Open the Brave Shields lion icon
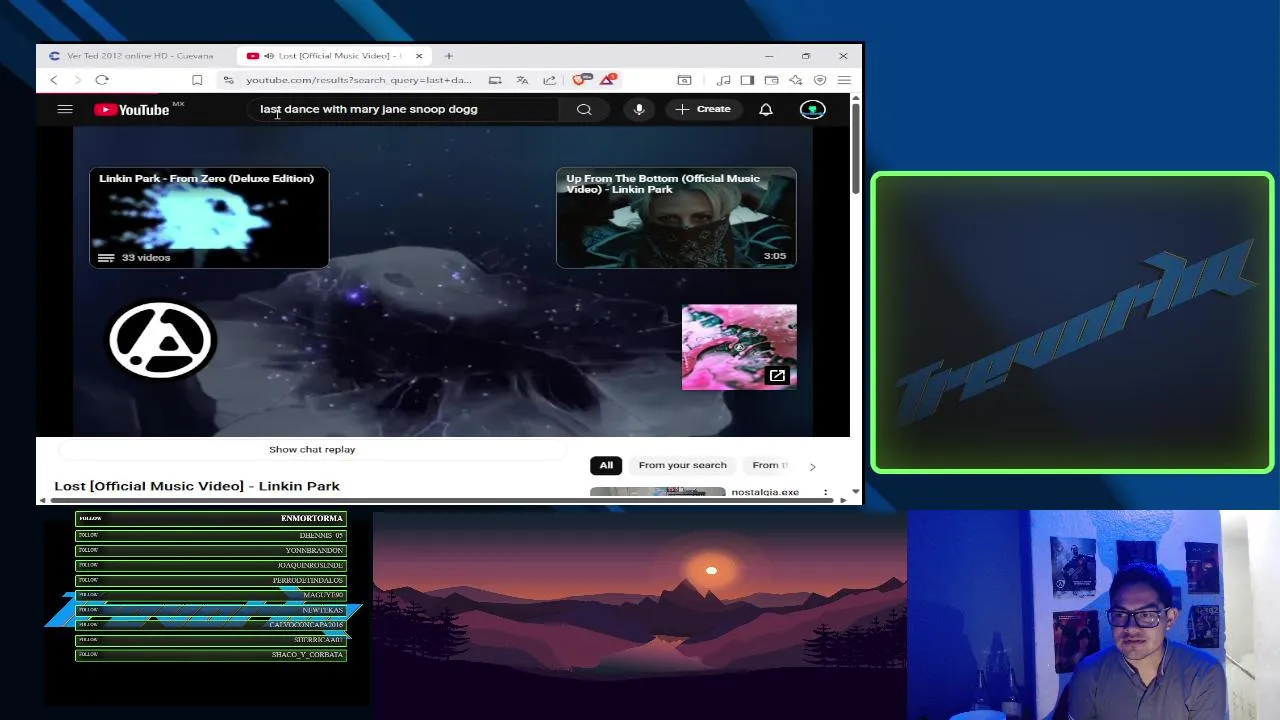Viewport: 1280px width, 720px height. pyautogui.click(x=582, y=79)
